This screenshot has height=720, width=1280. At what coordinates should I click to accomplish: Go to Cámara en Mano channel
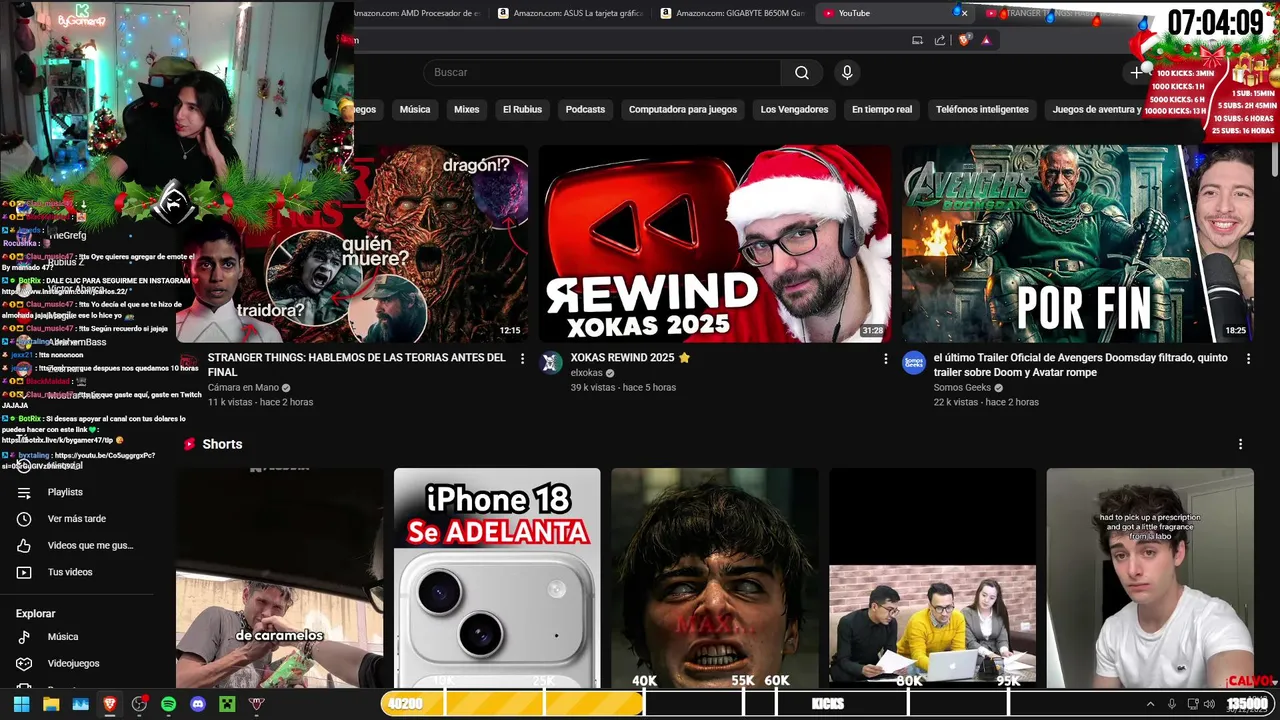coord(243,388)
